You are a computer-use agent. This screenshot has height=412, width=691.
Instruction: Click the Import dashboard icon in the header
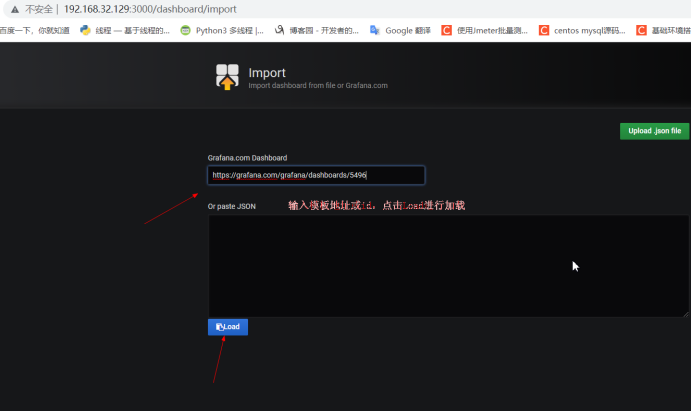click(x=227, y=77)
